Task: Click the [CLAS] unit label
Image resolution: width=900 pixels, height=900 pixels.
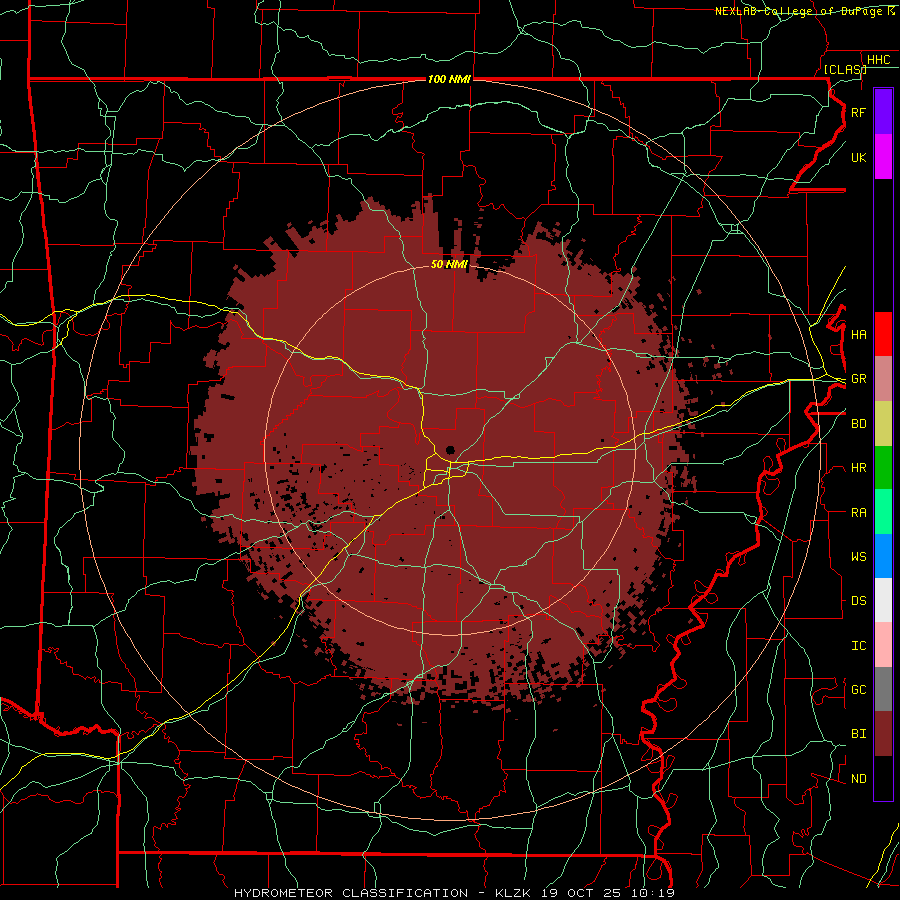Action: click(x=844, y=69)
